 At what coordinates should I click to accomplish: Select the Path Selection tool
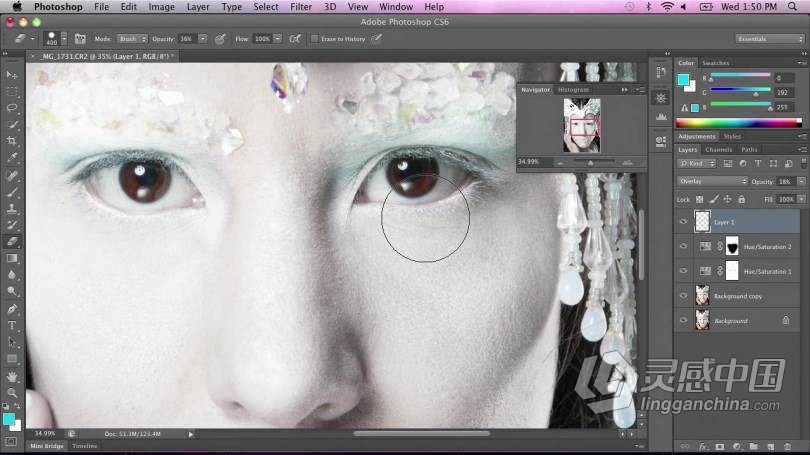[12, 342]
